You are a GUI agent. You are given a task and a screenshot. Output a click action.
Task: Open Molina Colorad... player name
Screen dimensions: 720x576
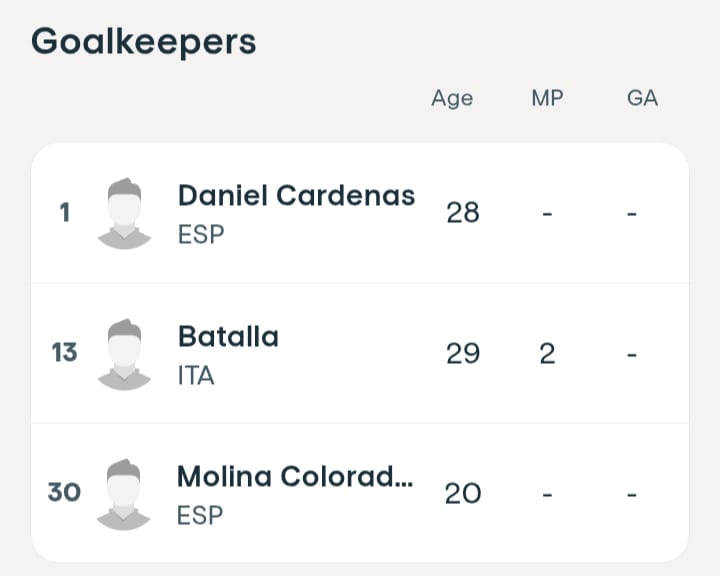click(295, 476)
